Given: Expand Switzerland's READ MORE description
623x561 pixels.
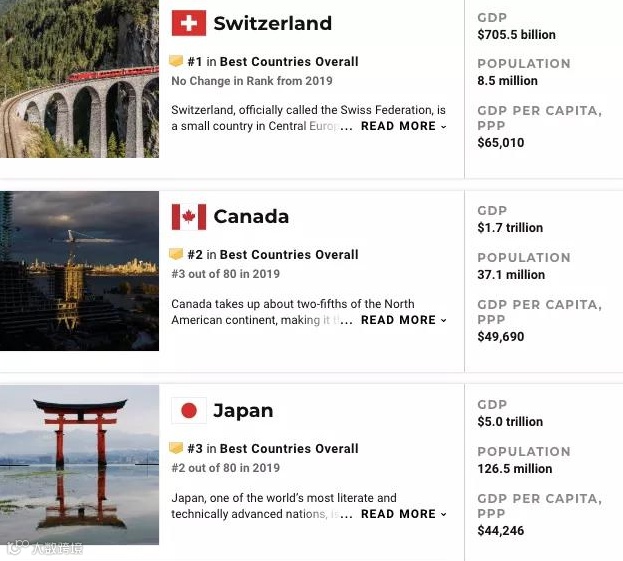Looking at the screenshot, I should tap(403, 127).
